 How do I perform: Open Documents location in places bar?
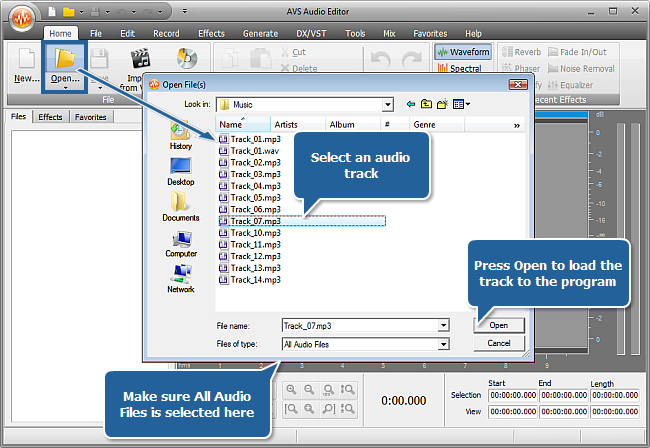point(180,206)
